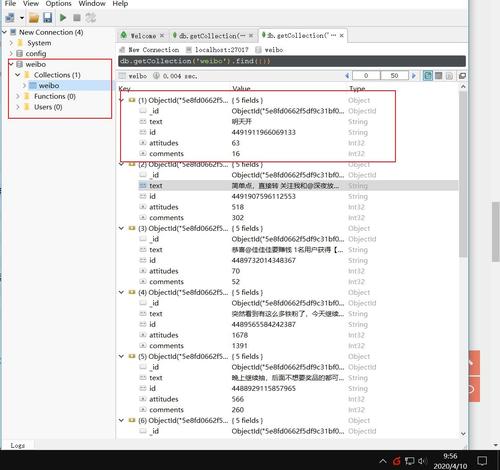Click the connect to server toolbar icon

coord(10,17)
